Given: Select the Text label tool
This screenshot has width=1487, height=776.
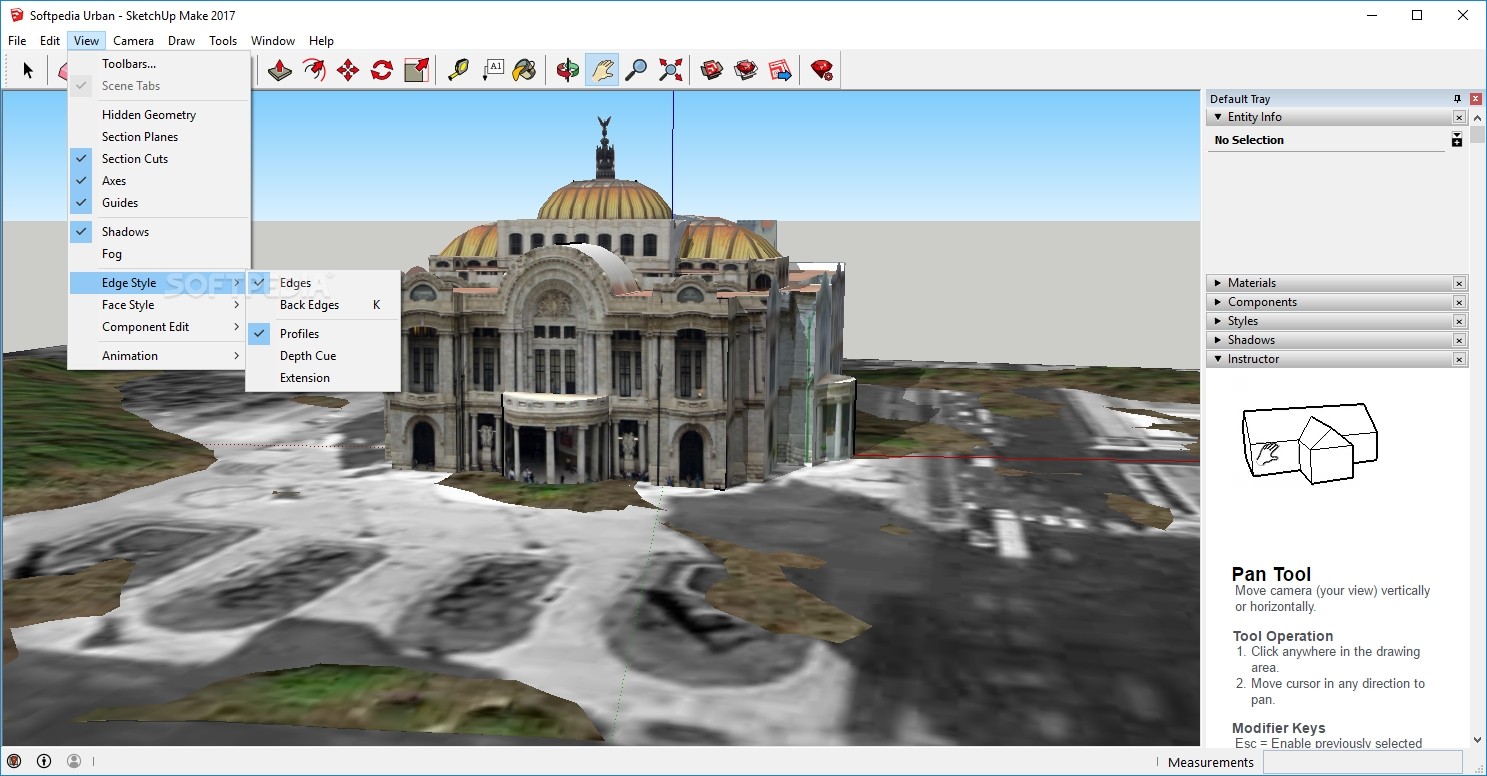Looking at the screenshot, I should click(492, 70).
